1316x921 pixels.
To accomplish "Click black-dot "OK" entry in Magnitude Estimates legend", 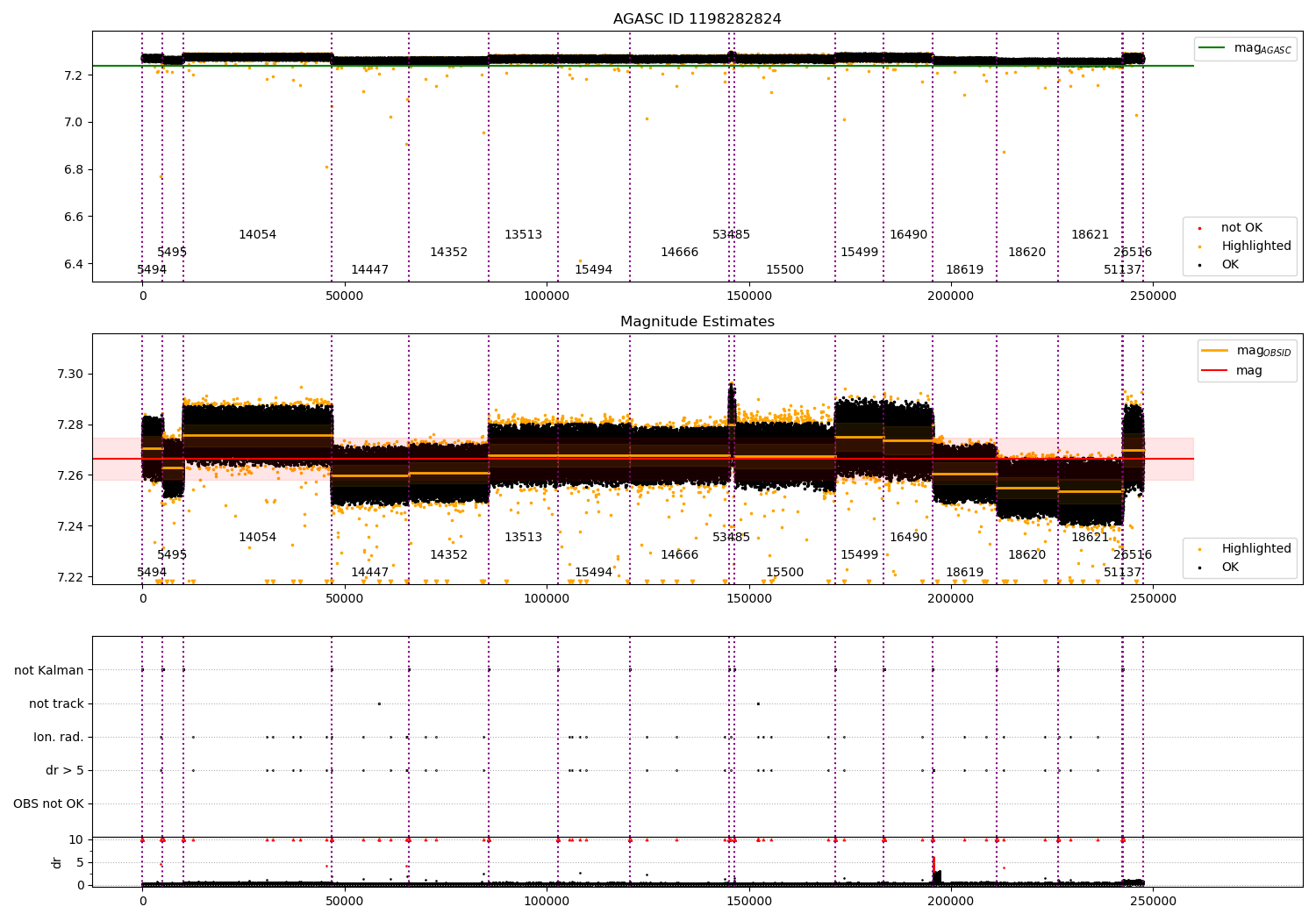I will pyautogui.click(x=1230, y=568).
